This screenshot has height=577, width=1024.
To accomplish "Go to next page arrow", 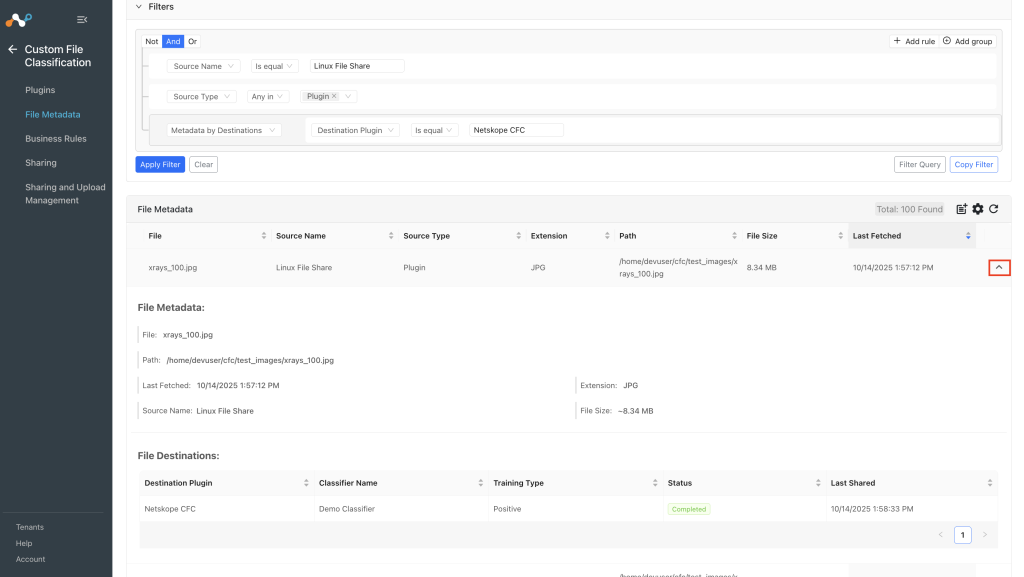I will point(985,535).
